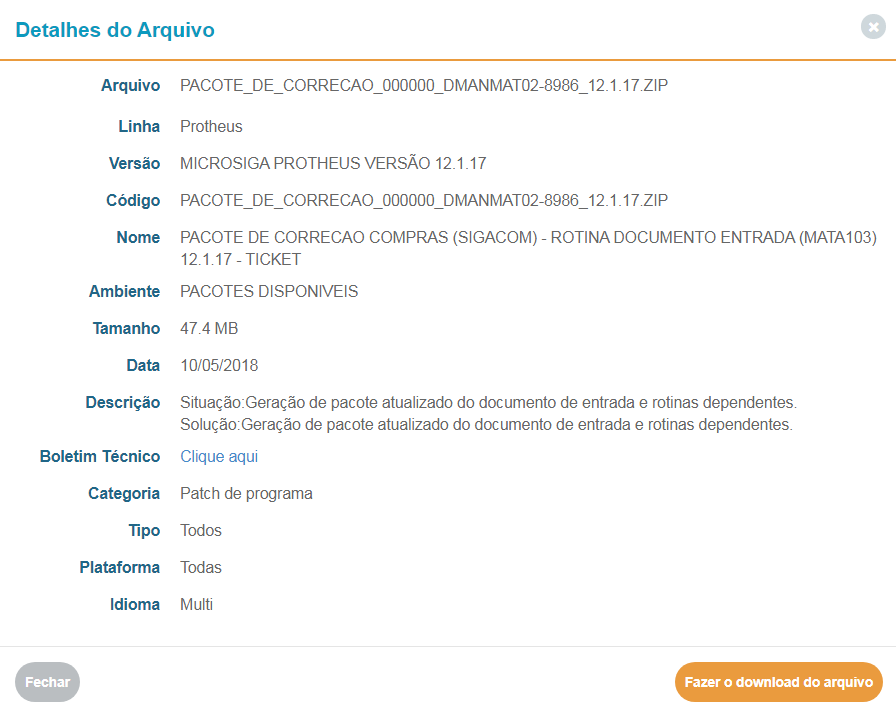The height and width of the screenshot is (717, 896).
Task: Click the Protheus value in Linha
Action: (x=211, y=126)
